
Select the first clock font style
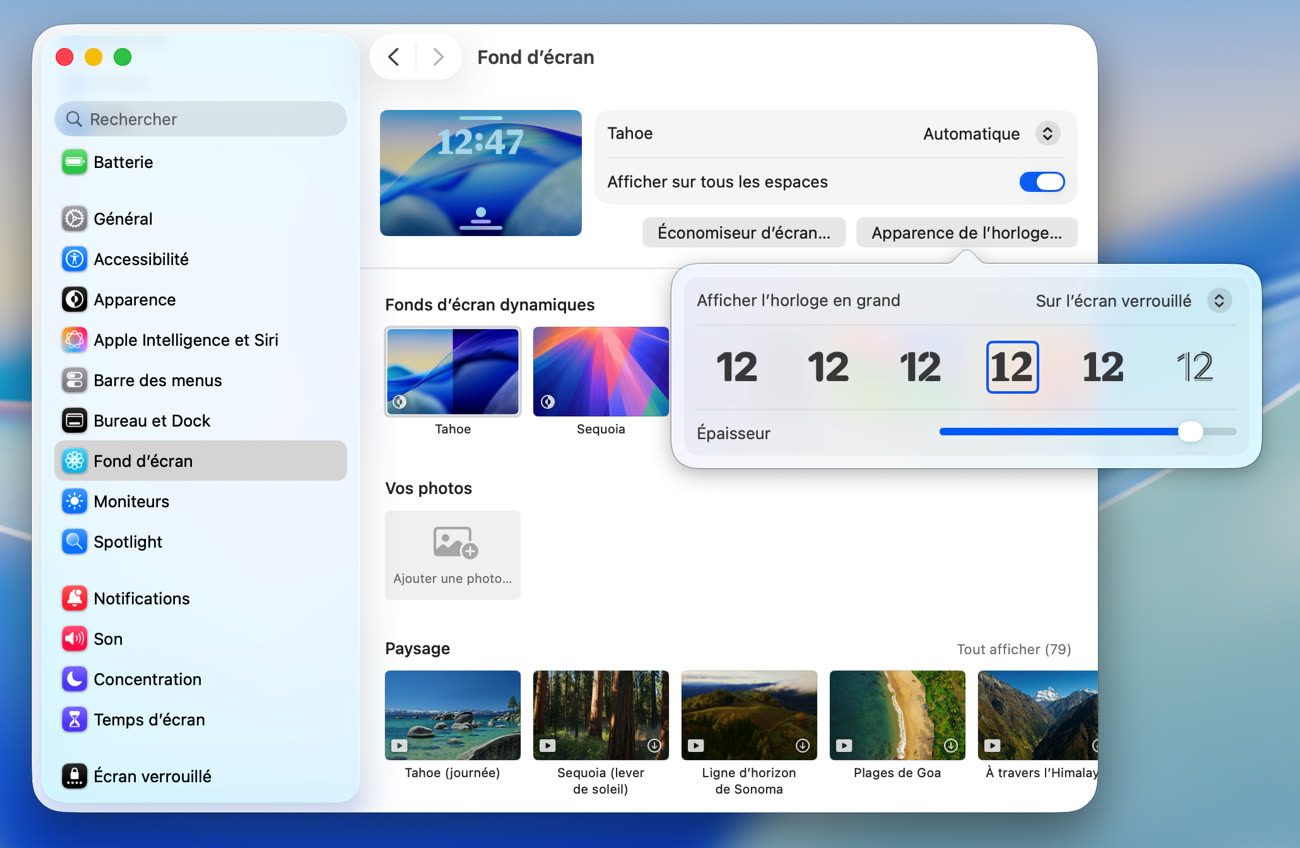pos(737,367)
